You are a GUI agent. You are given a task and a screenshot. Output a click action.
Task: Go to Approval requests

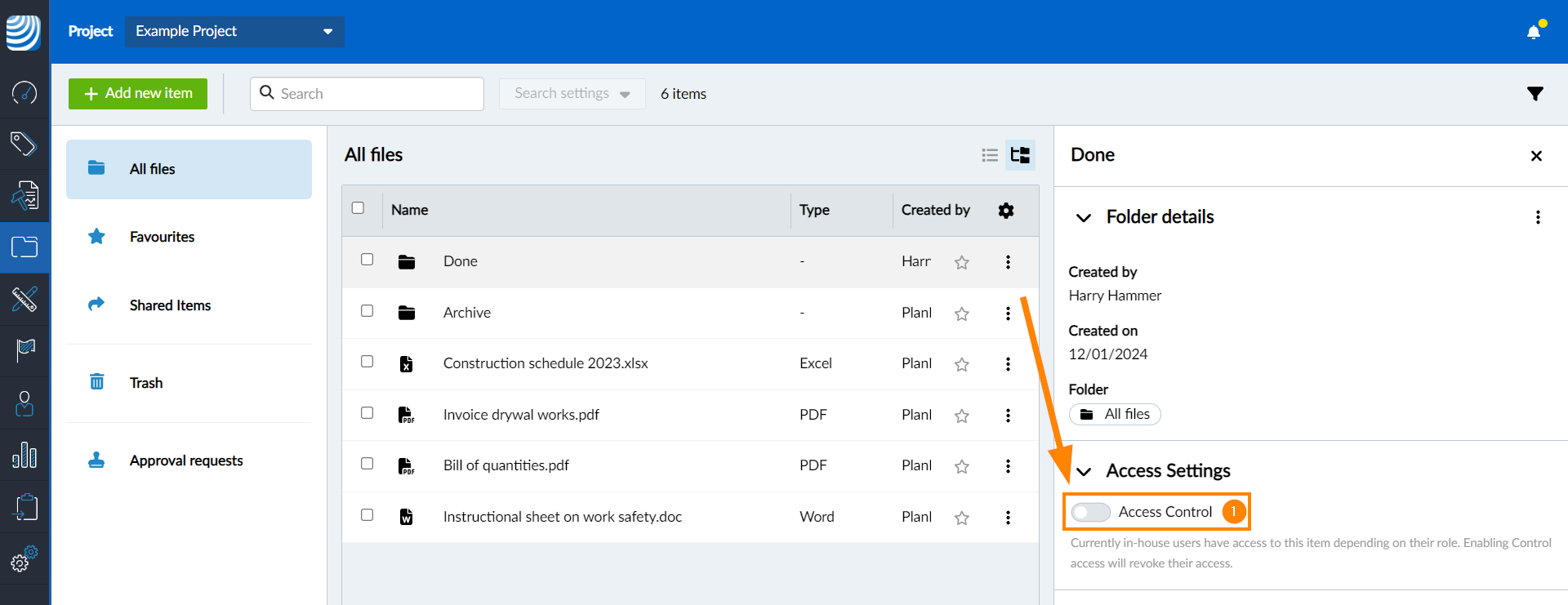pos(186,460)
